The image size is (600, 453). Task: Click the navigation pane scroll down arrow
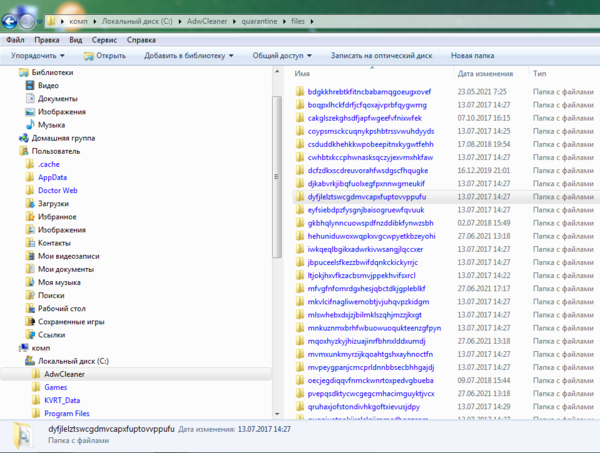[277, 414]
